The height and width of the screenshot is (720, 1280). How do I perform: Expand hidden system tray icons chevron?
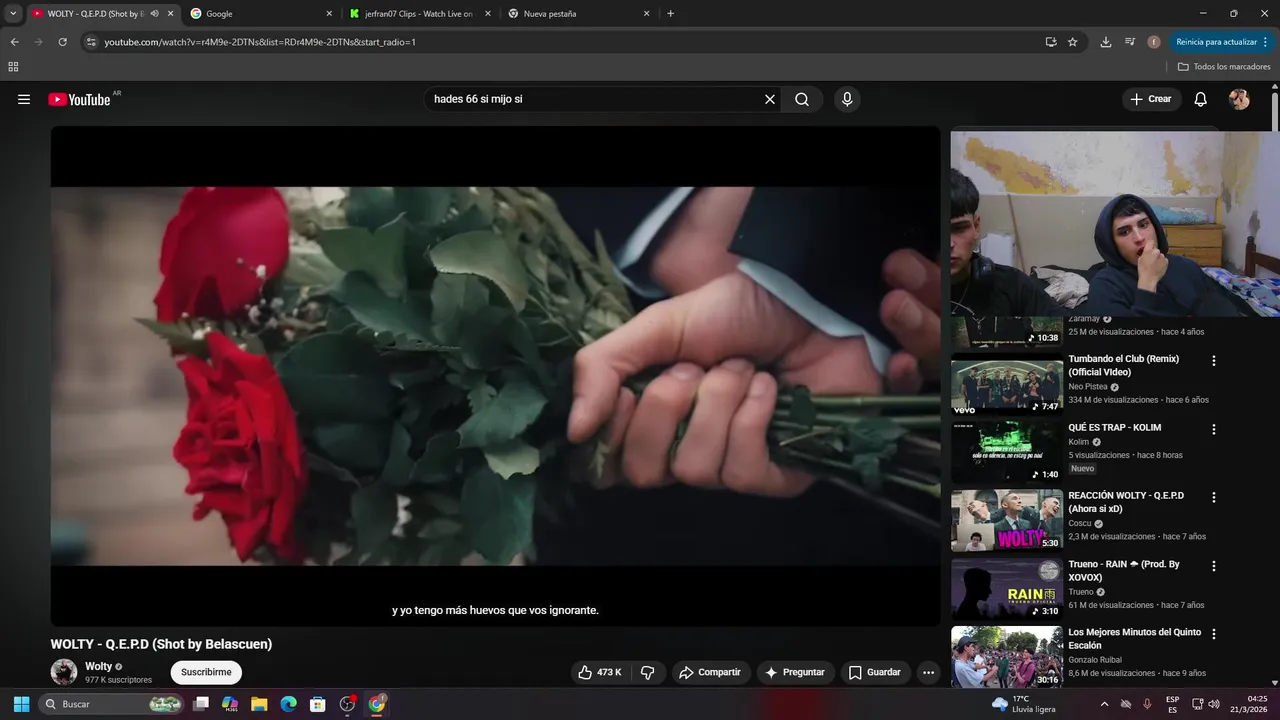(x=1104, y=704)
